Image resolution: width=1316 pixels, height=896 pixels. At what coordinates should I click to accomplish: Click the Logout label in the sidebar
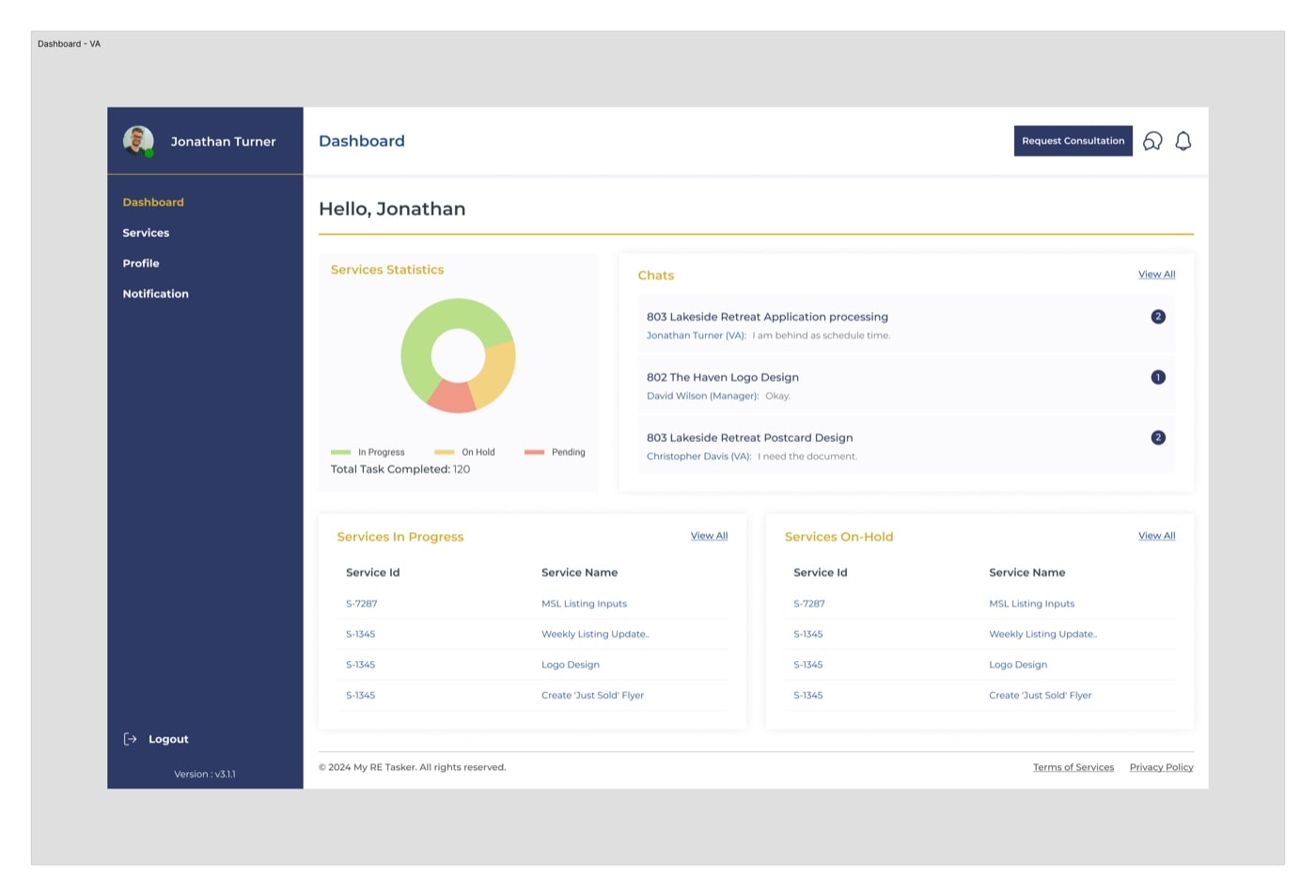[x=168, y=739]
